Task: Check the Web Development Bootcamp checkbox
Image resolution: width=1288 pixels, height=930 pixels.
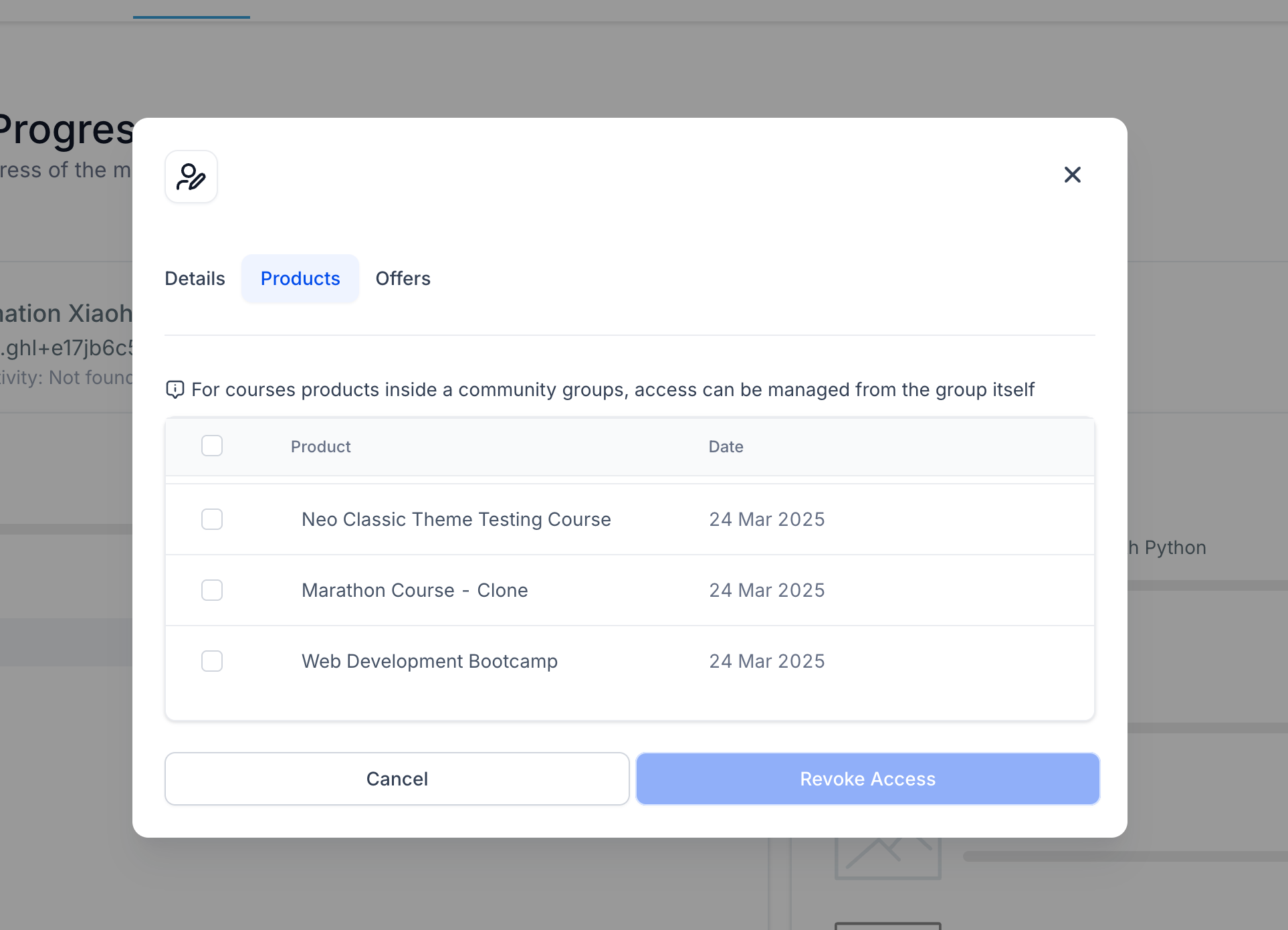Action: (x=212, y=661)
